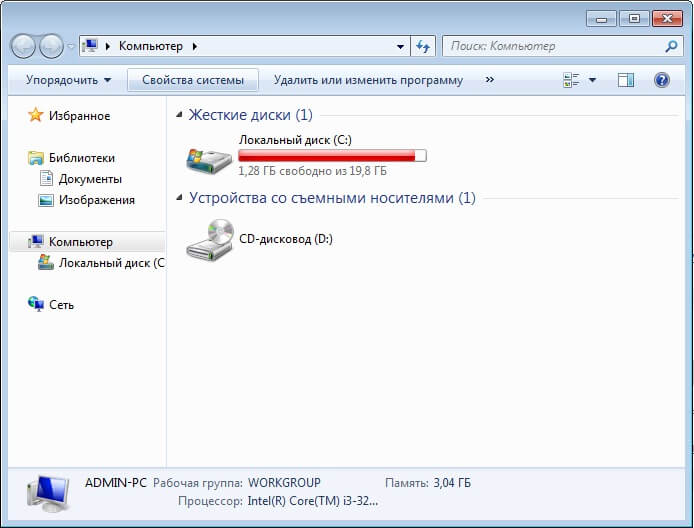Show more toolbar commands with chevron
Image resolution: width=694 pixels, height=528 pixels.
click(x=489, y=80)
